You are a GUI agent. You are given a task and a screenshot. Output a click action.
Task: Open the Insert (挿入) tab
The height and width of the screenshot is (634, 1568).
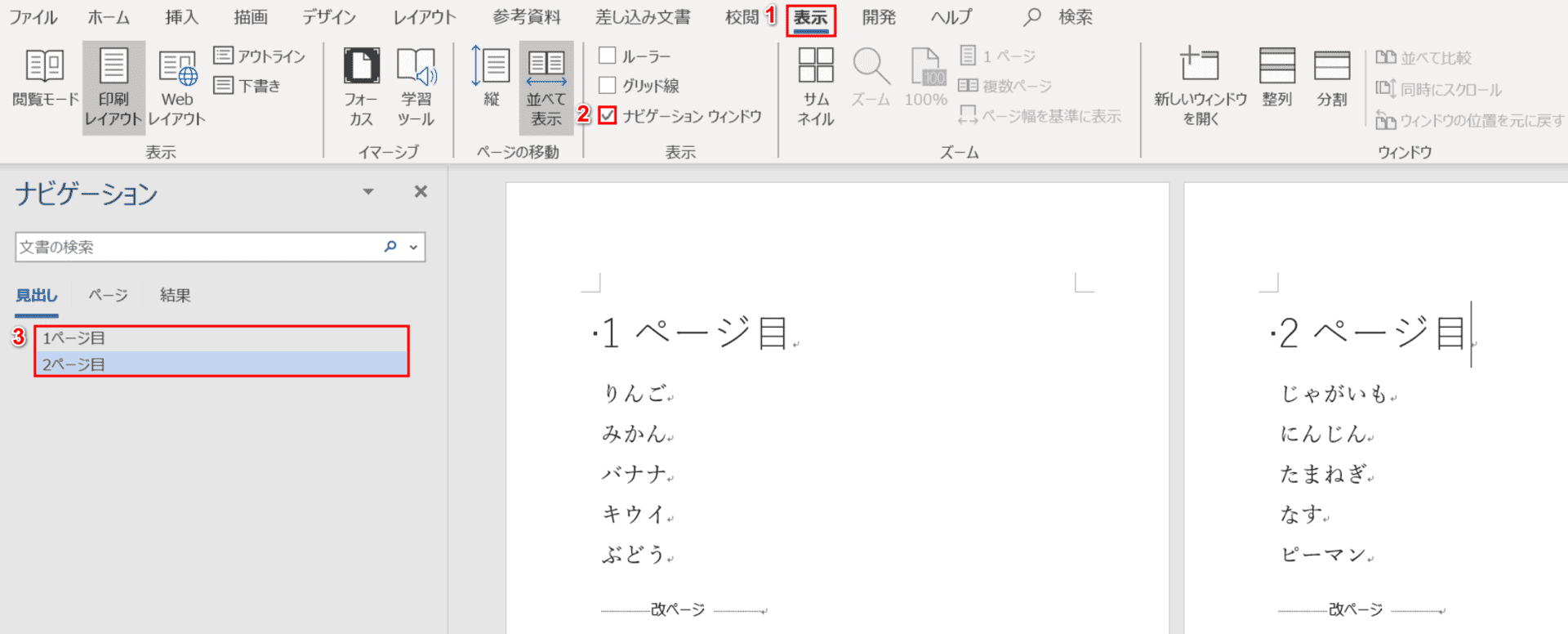182,17
